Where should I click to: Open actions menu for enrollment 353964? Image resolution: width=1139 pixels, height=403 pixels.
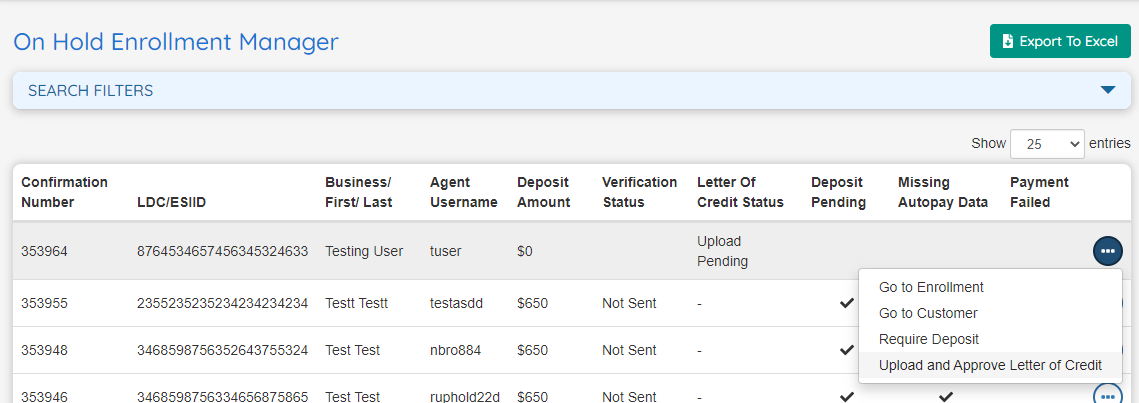pos(1107,251)
